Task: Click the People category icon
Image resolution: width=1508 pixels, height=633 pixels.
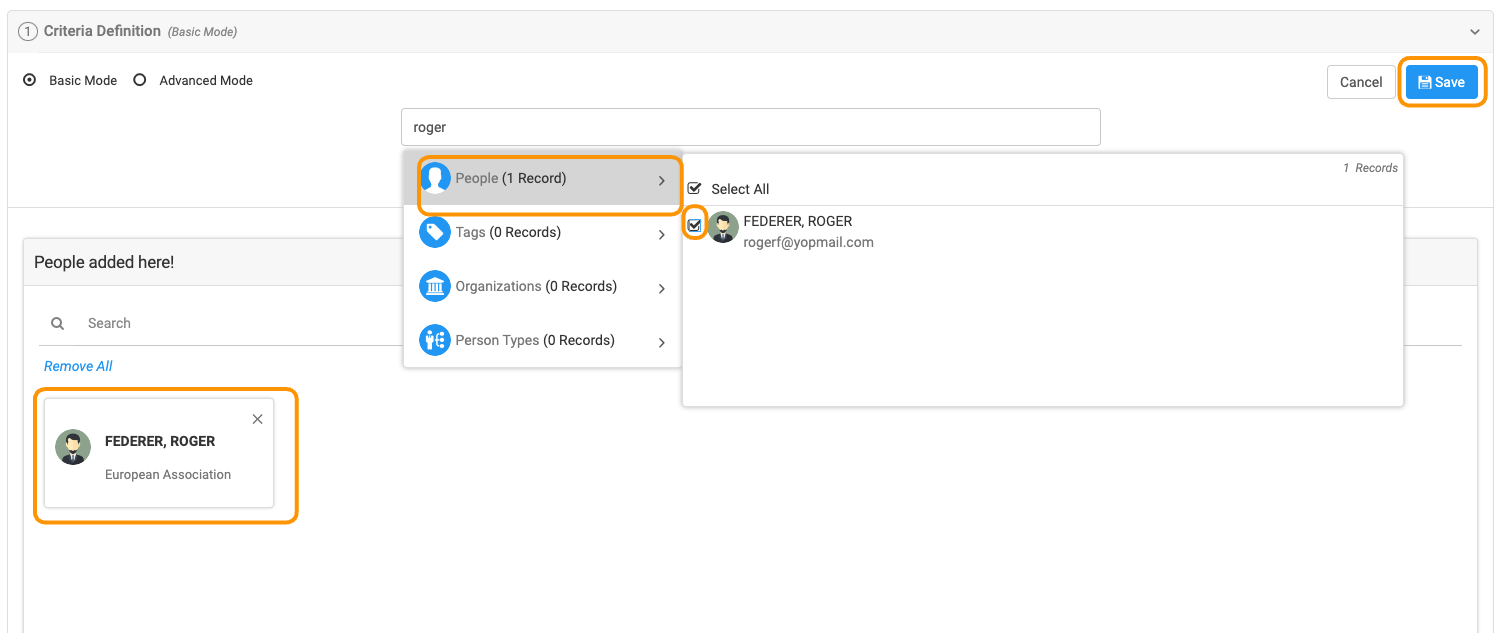Action: [435, 179]
